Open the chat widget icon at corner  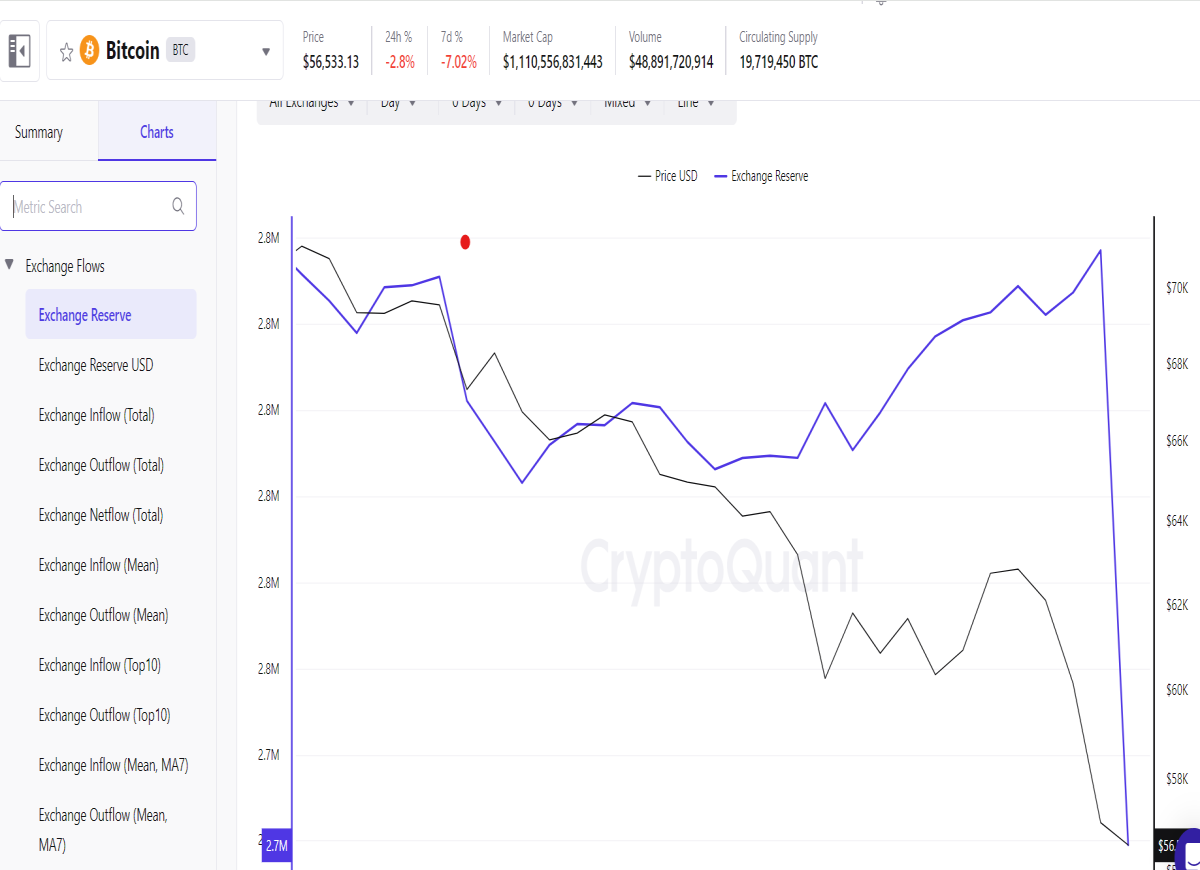1190,850
